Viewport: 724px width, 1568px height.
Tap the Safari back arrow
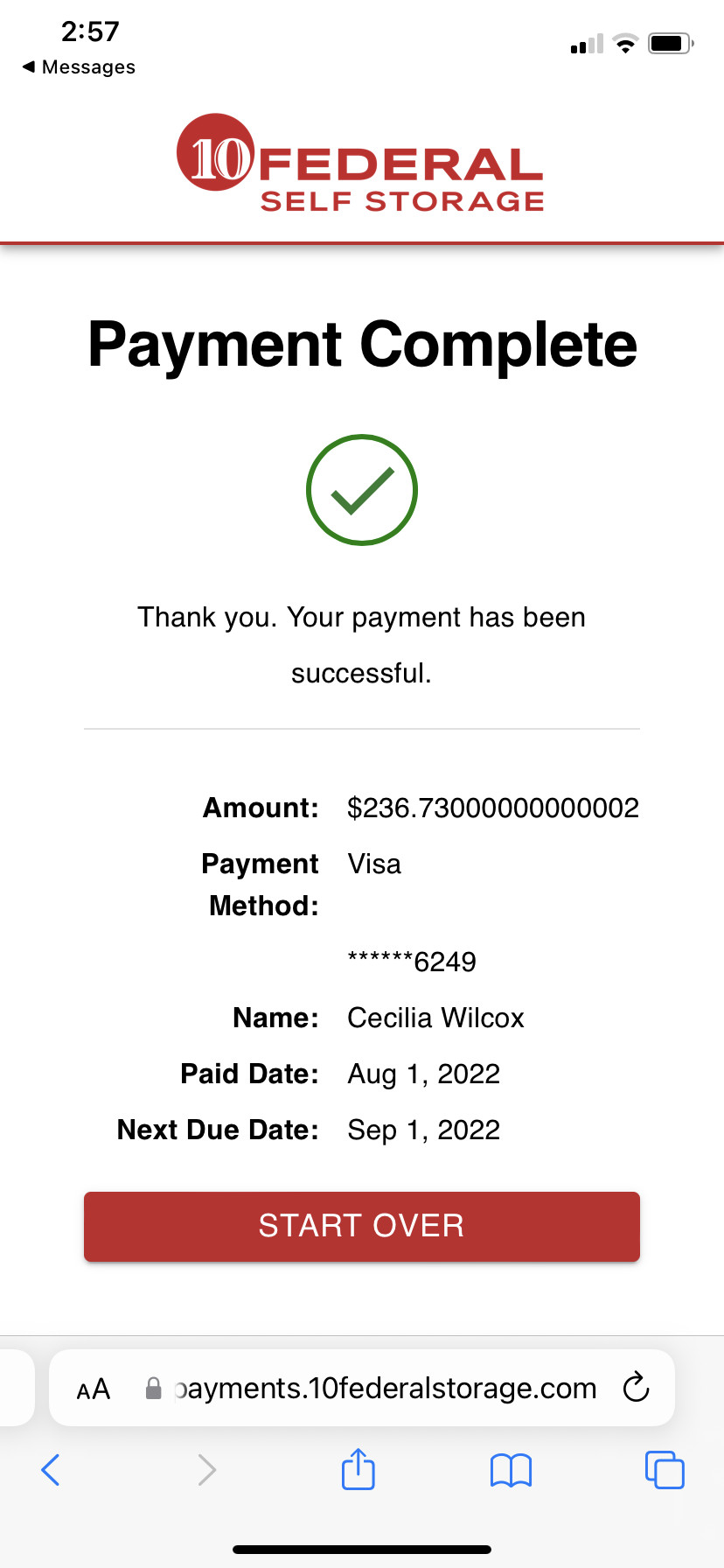[x=51, y=1469]
